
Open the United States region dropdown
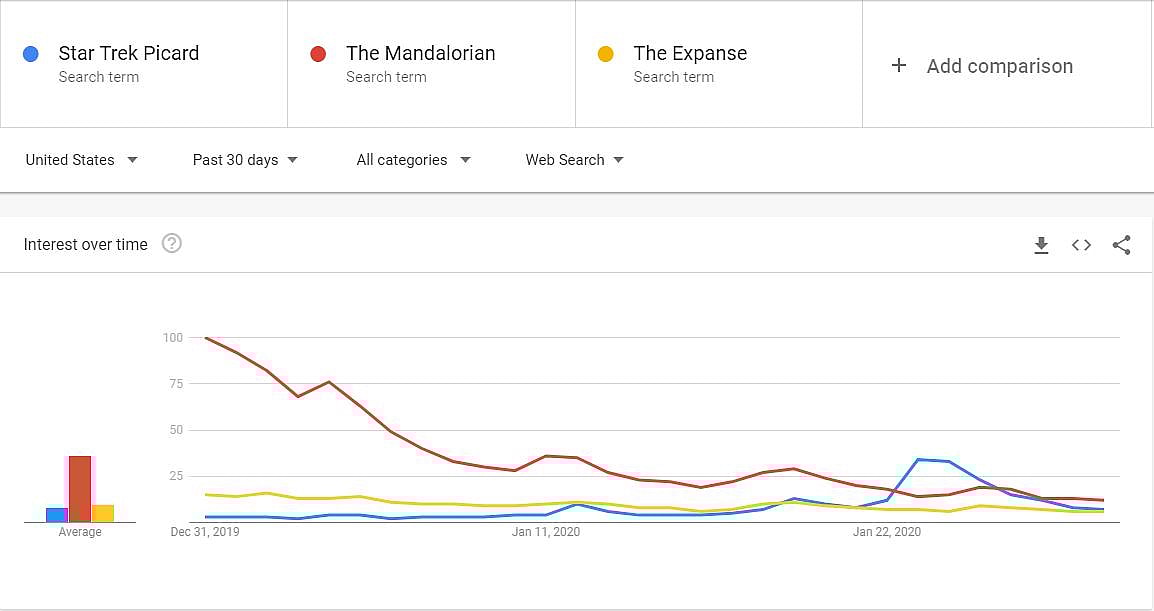coord(81,160)
